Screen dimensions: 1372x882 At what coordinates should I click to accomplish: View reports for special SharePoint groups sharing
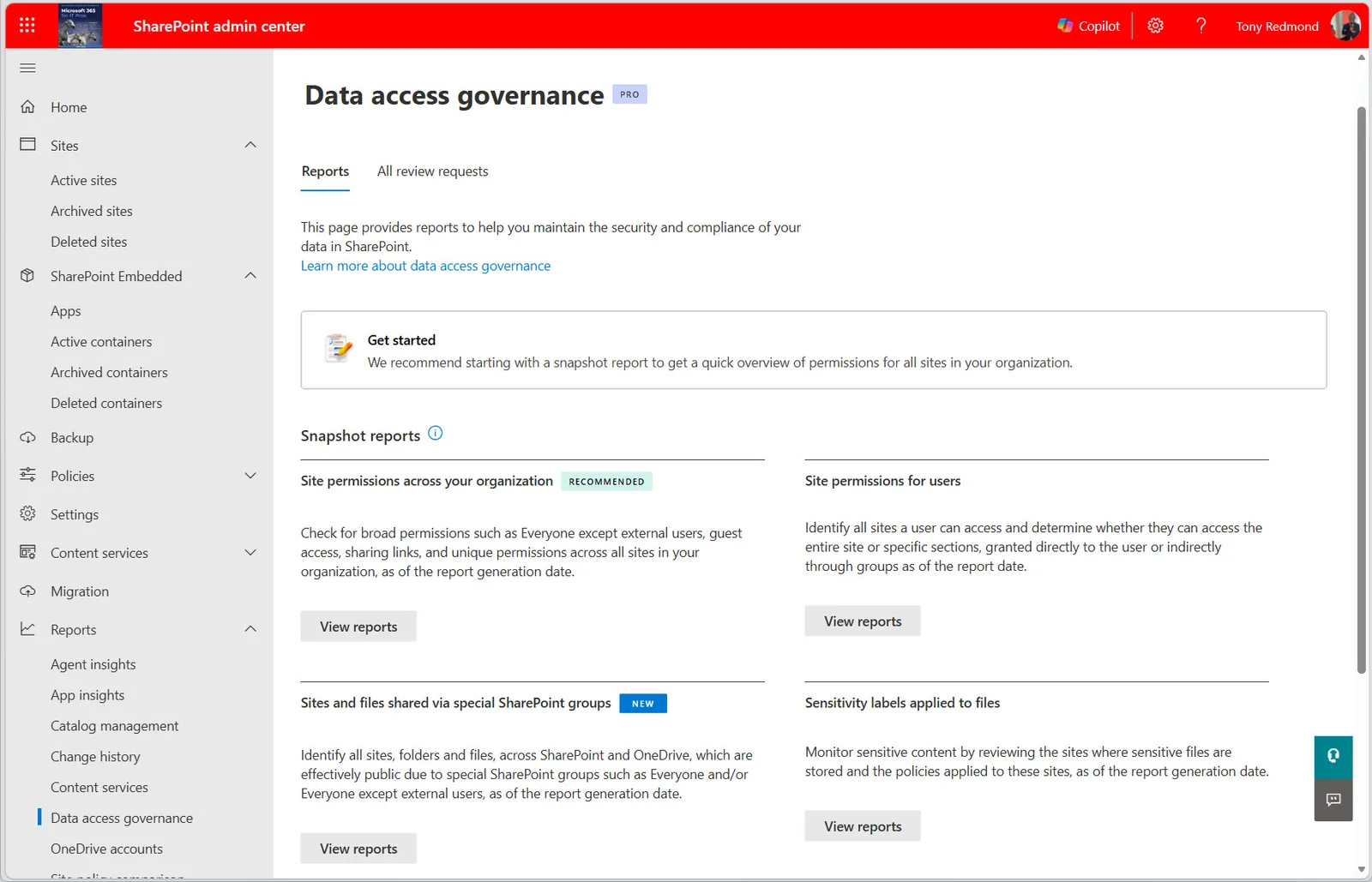tap(358, 849)
